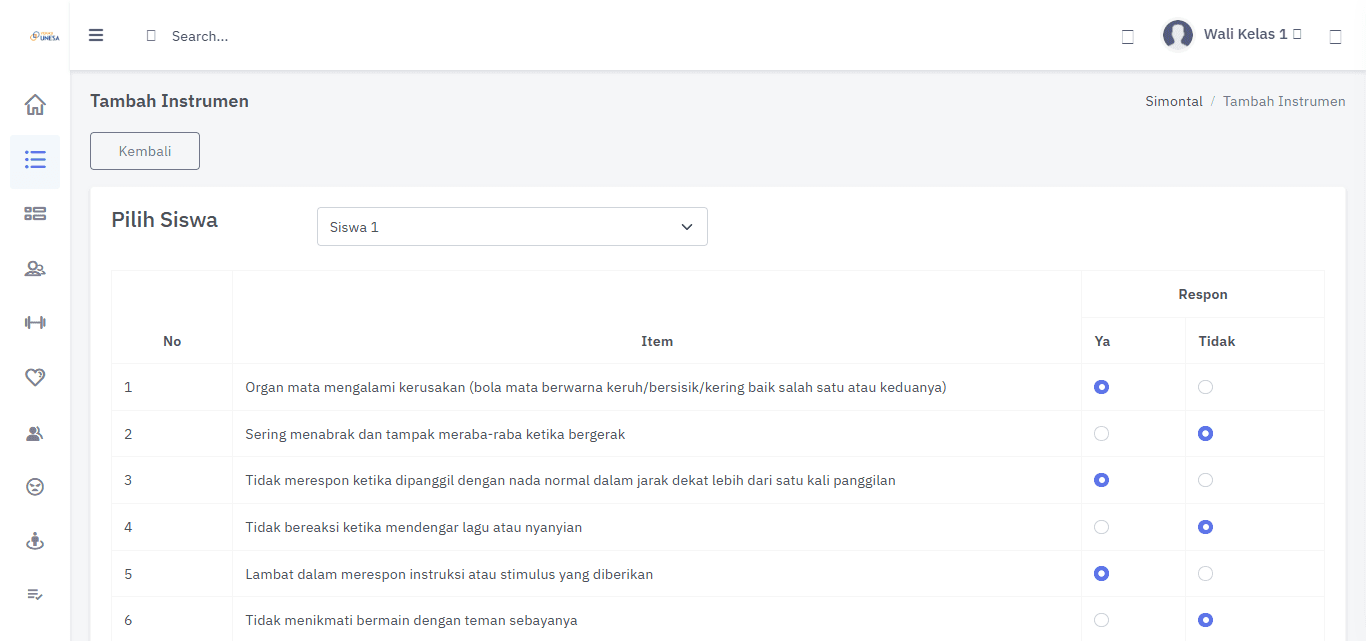Open the grid layout sidebar icon
The width and height of the screenshot is (1366, 641).
35,213
